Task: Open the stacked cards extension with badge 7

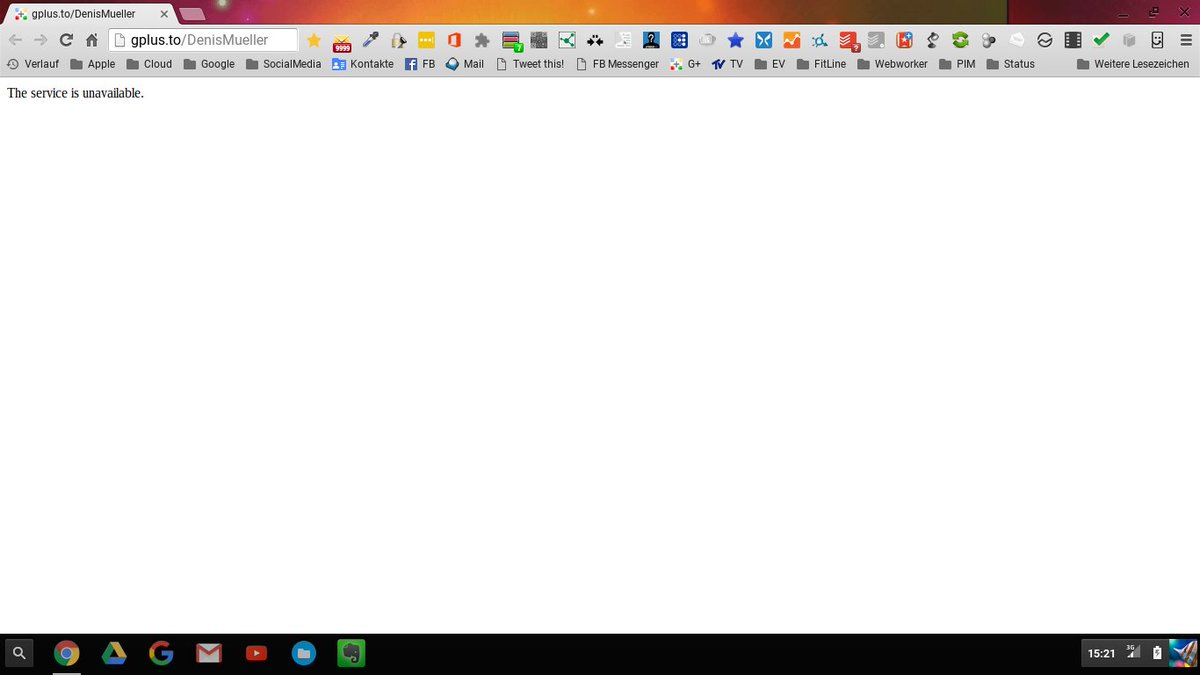Action: click(512, 41)
